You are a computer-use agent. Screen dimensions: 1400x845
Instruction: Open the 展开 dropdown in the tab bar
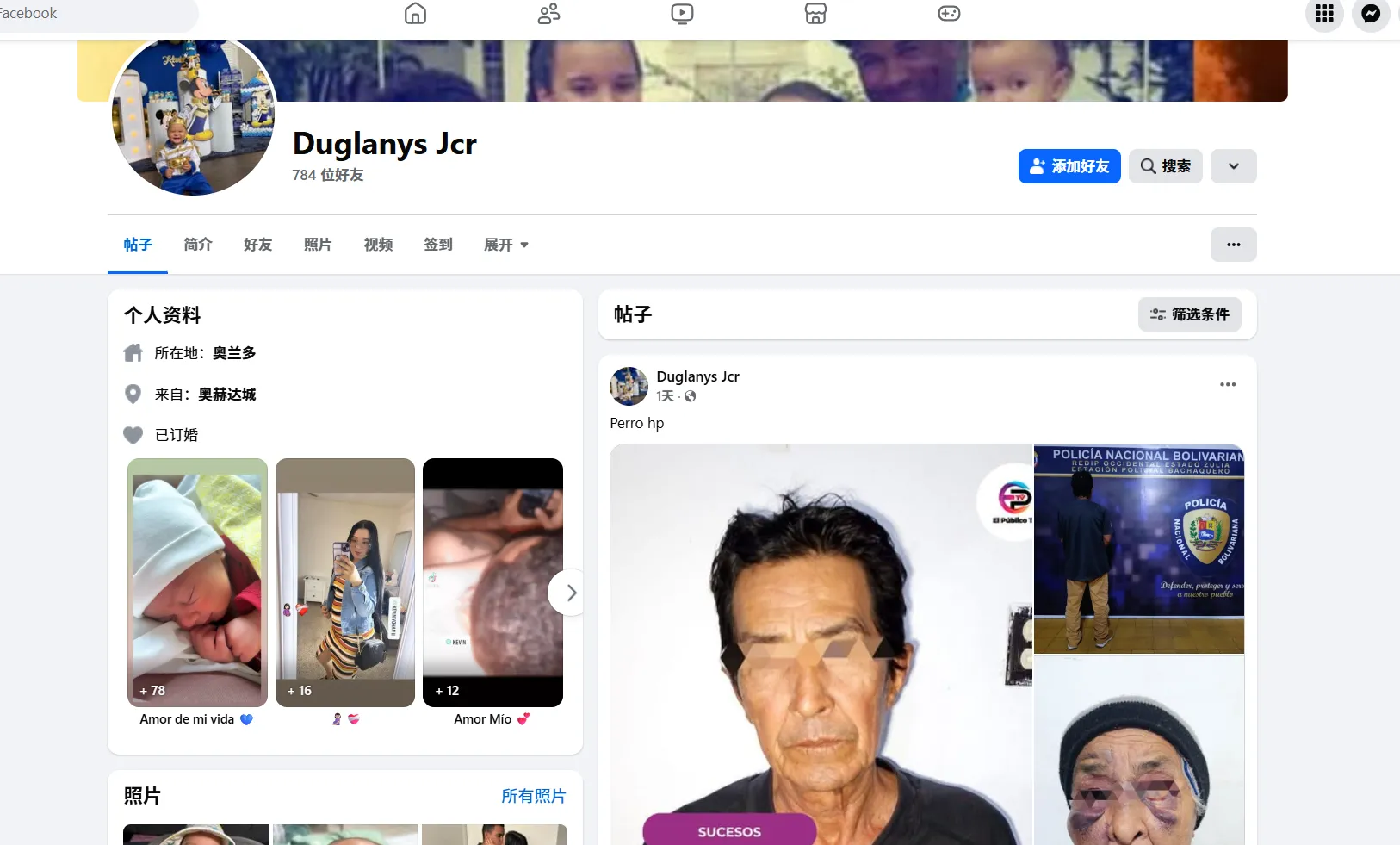[506, 245]
